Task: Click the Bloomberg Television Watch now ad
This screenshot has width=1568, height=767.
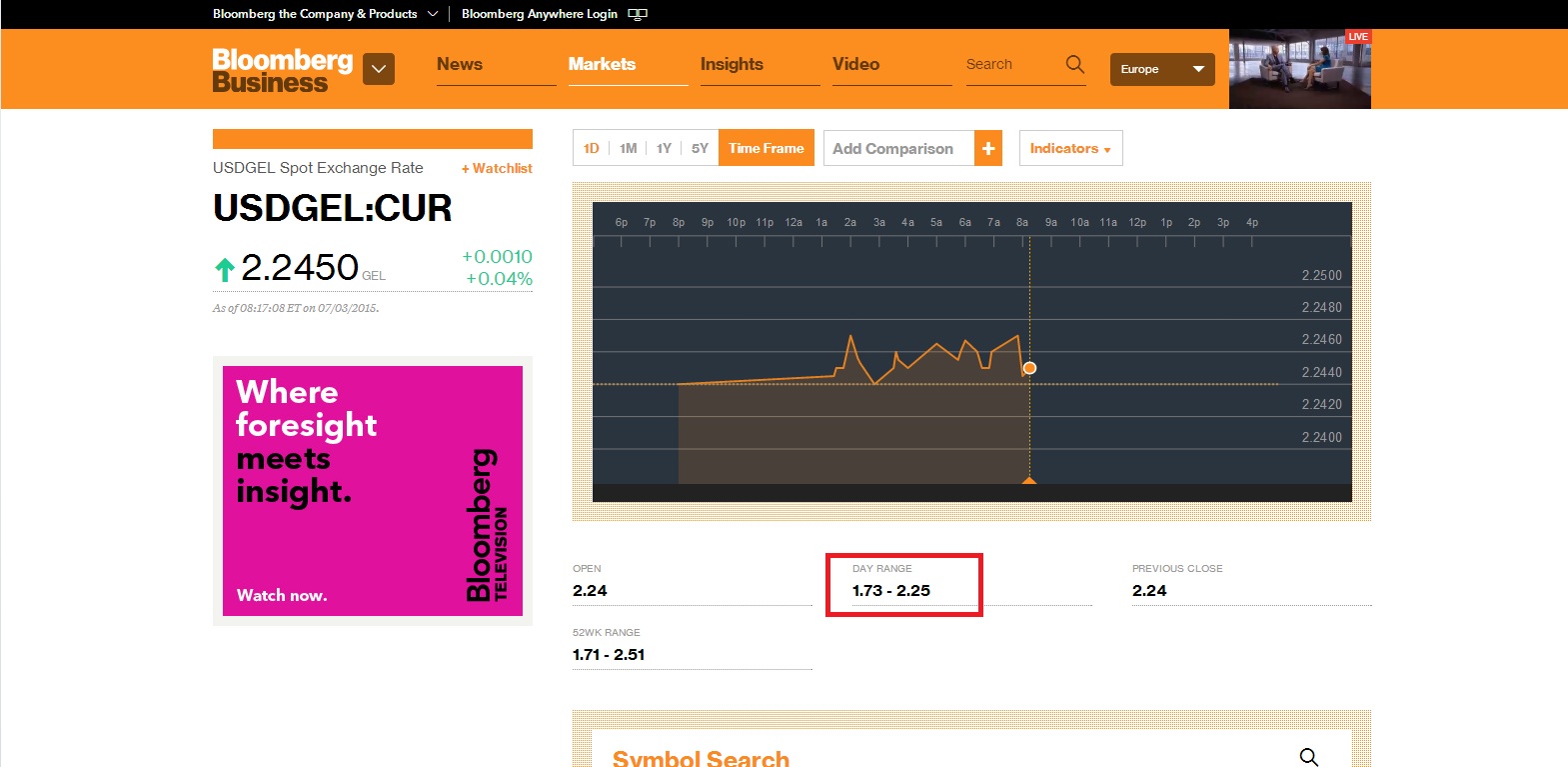Action: coord(373,491)
